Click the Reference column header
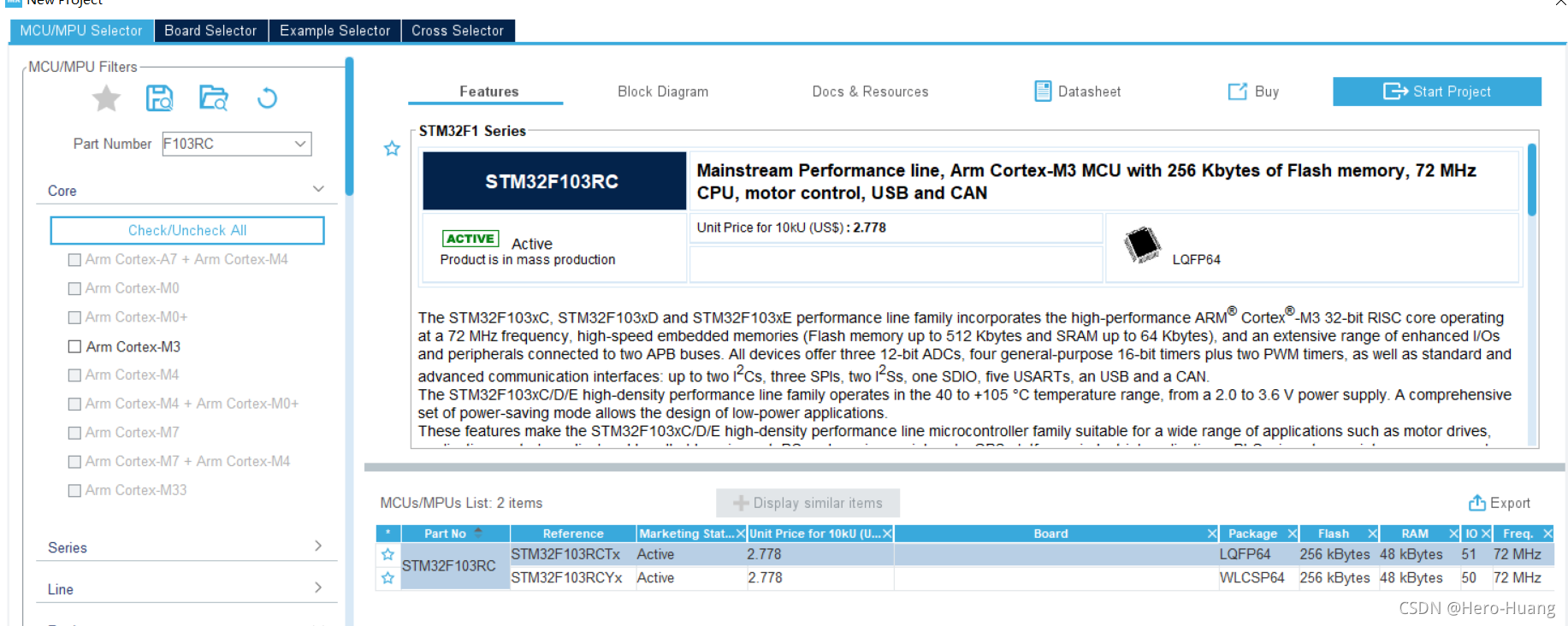The image size is (1568, 626). tap(573, 534)
